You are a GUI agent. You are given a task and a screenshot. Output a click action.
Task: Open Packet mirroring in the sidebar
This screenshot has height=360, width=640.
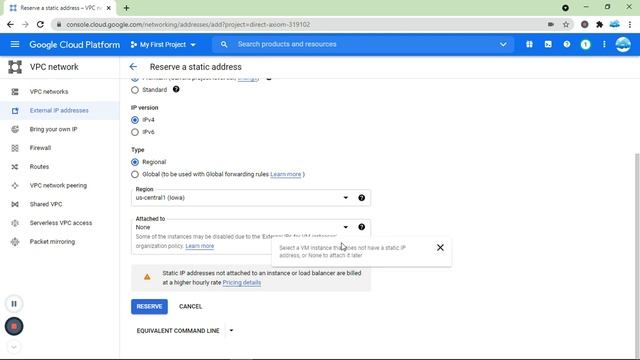click(52, 242)
